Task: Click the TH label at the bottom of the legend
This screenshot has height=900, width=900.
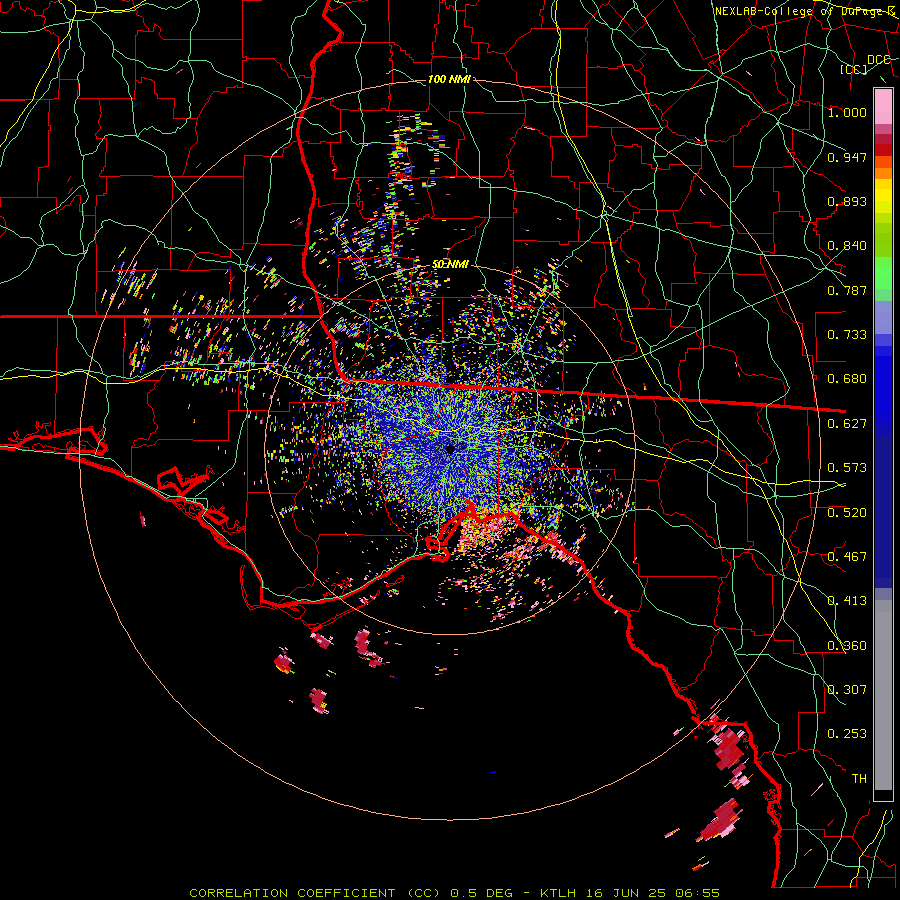Action: tap(859, 779)
